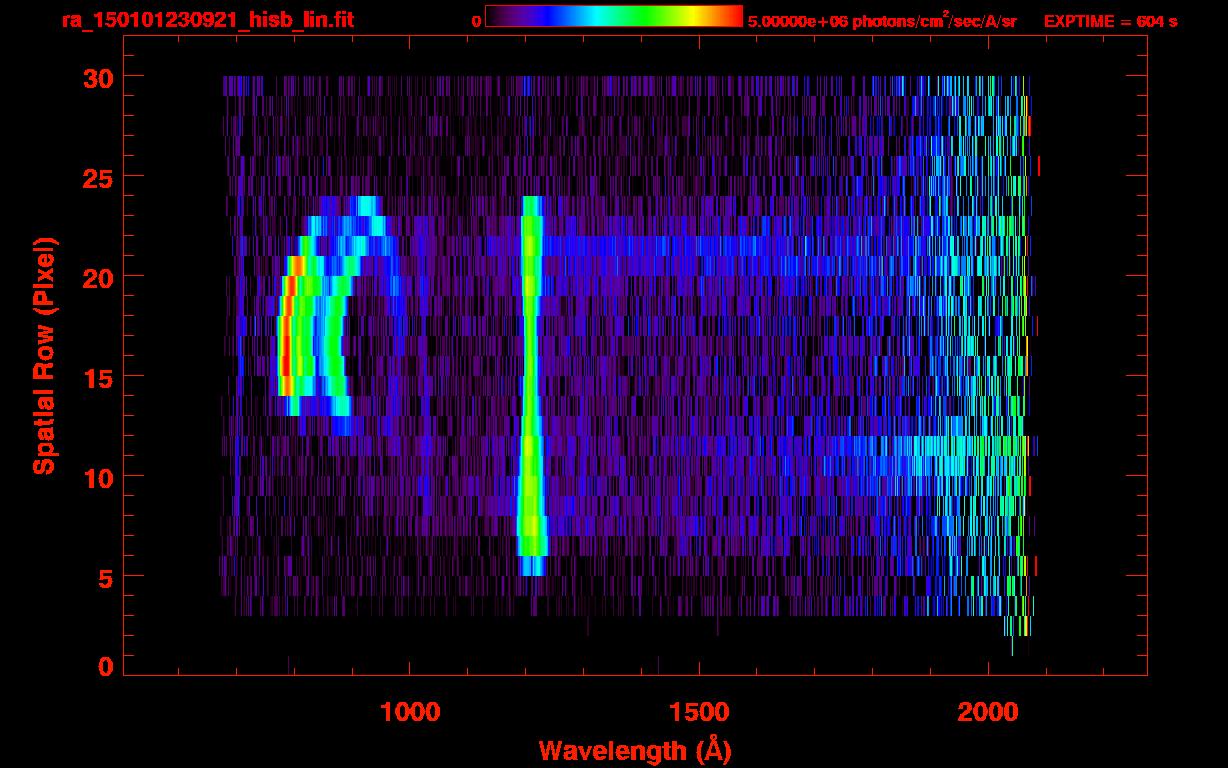The width and height of the screenshot is (1228, 768).
Task: Click the 5.00000e+06 photons intensity unit label
Action: 881,21
